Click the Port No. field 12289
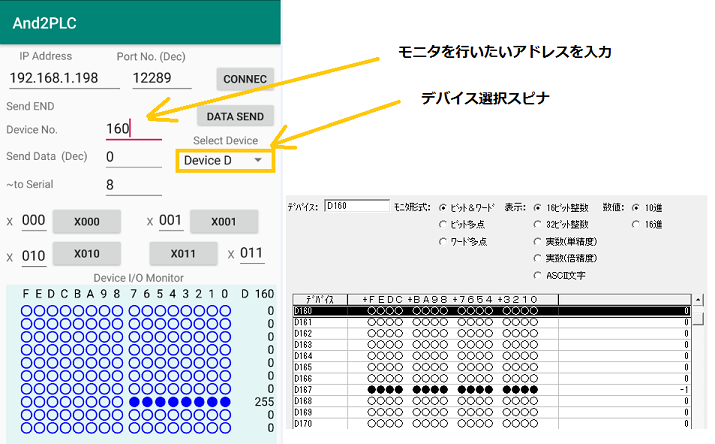 click(162, 78)
